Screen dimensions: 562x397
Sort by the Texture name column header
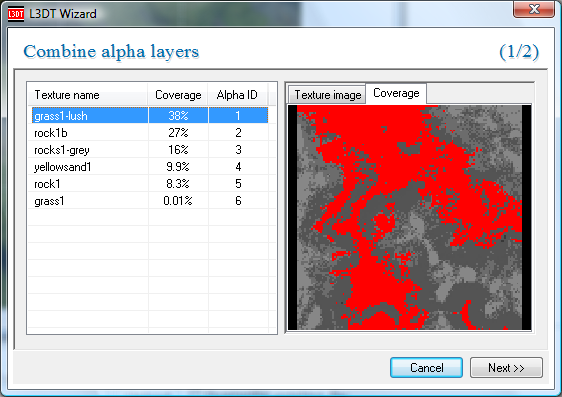point(88,95)
